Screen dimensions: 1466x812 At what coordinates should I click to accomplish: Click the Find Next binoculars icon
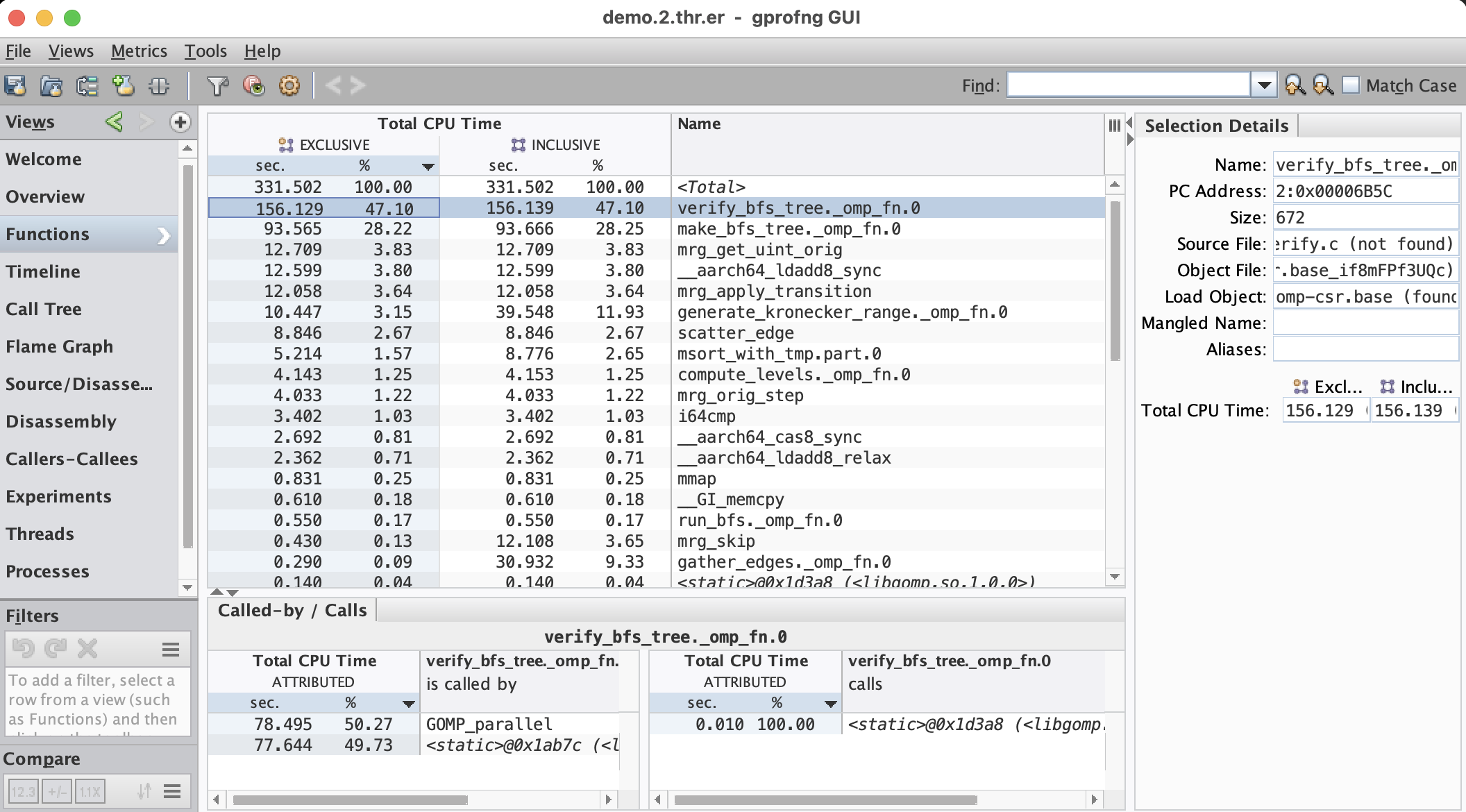coord(1323,85)
